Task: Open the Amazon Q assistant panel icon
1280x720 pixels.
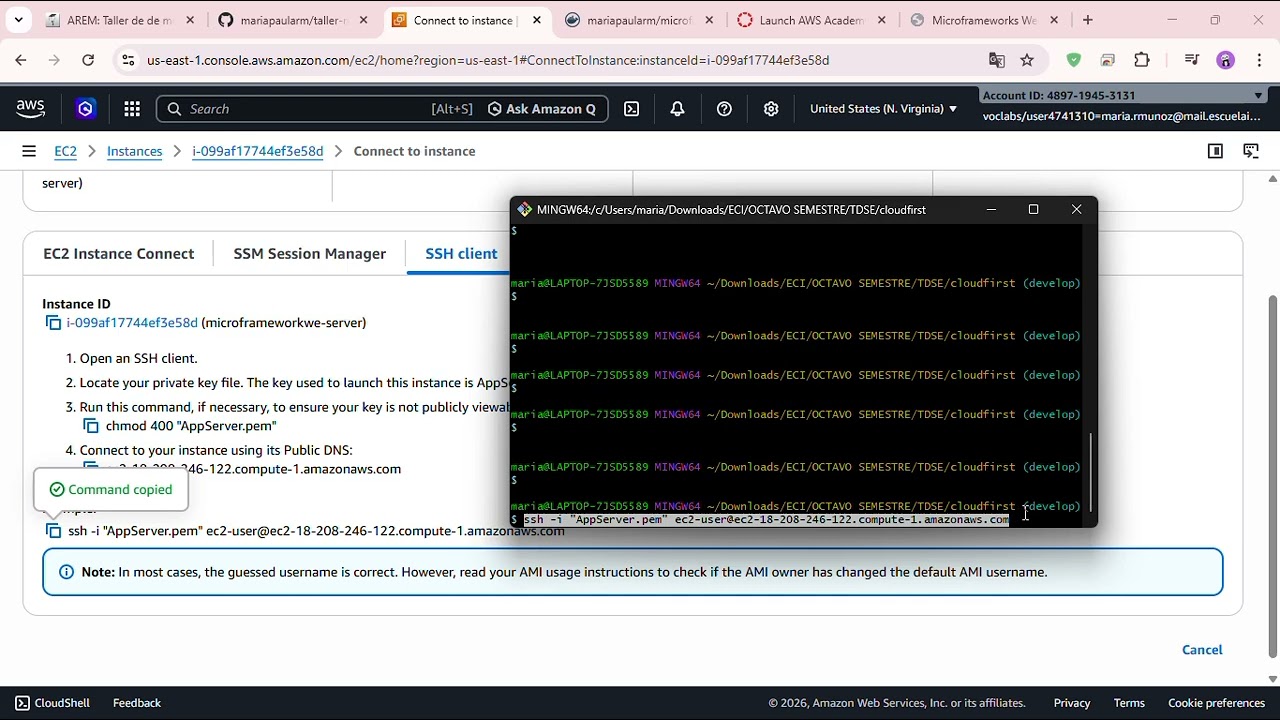Action: click(x=1251, y=151)
